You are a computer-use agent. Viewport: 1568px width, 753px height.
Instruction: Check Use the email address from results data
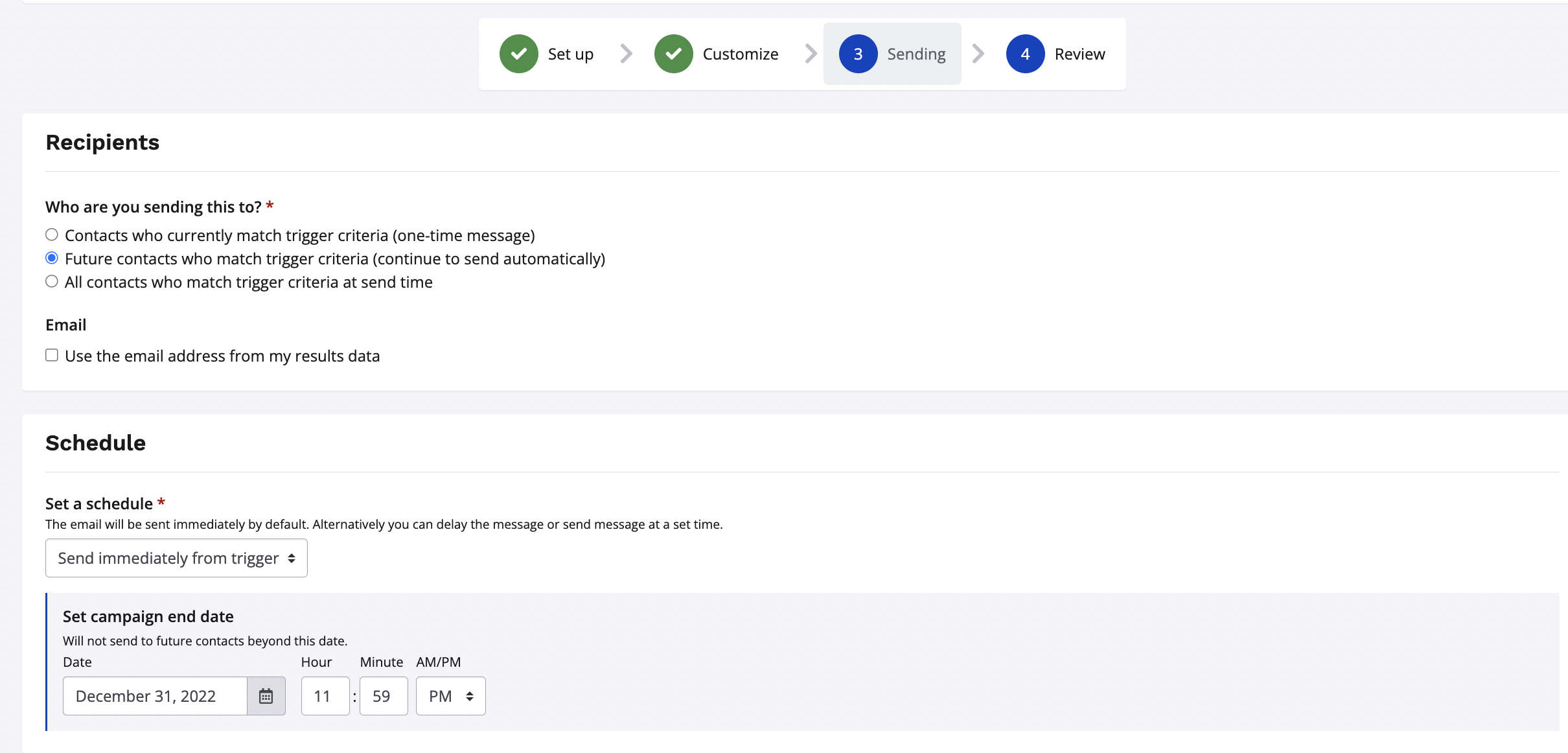(x=52, y=355)
